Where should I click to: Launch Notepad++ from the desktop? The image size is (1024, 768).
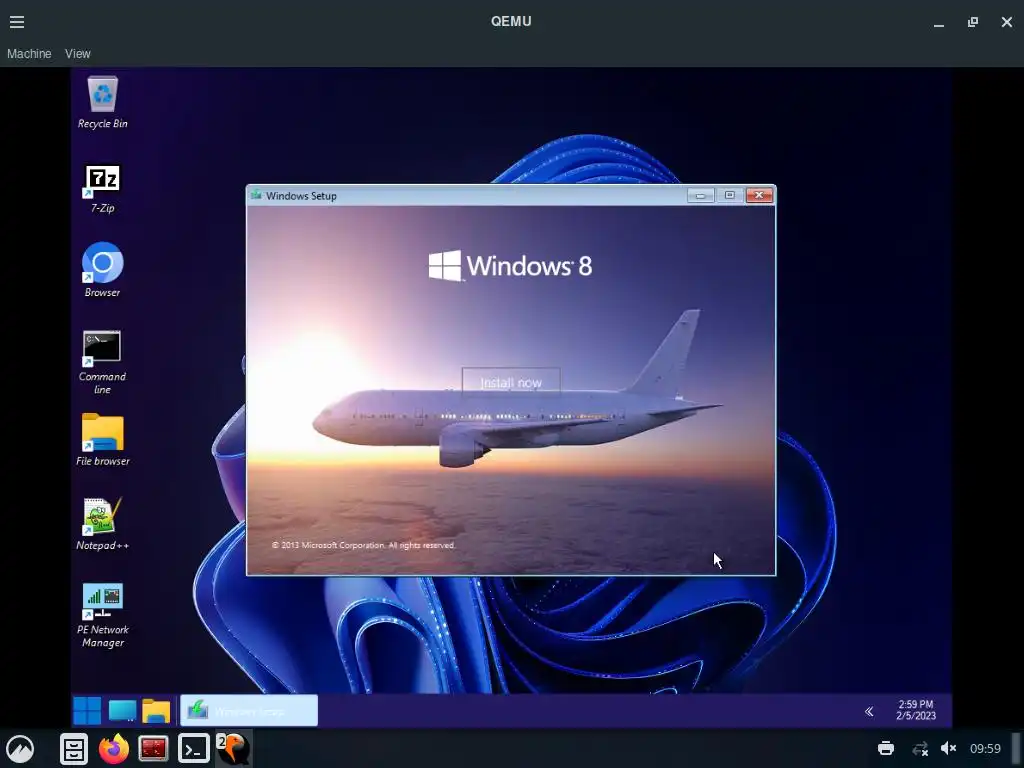103,524
